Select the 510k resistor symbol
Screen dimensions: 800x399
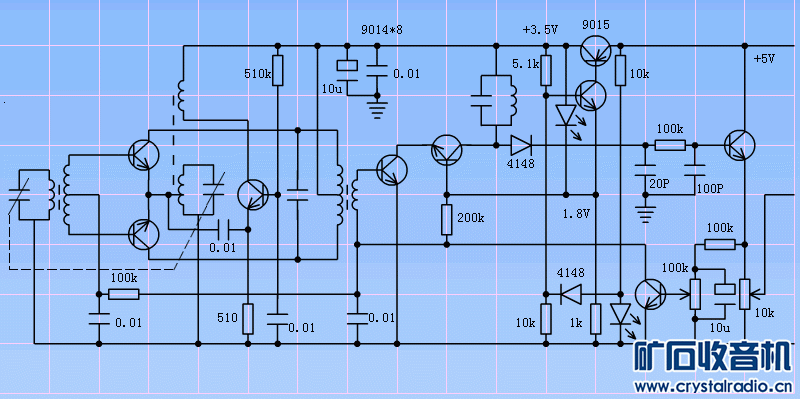pyautogui.click(x=278, y=70)
